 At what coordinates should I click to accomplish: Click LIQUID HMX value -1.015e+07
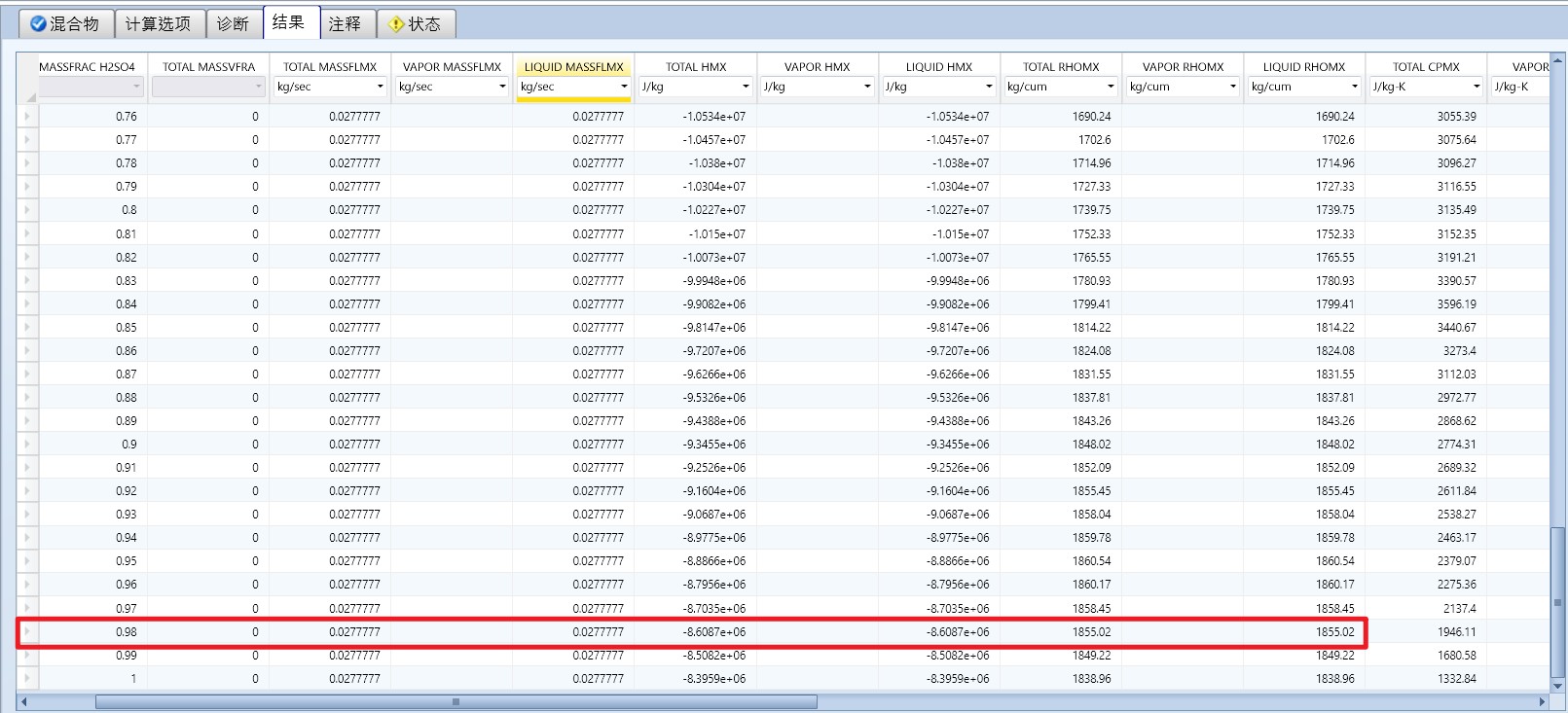961,233
